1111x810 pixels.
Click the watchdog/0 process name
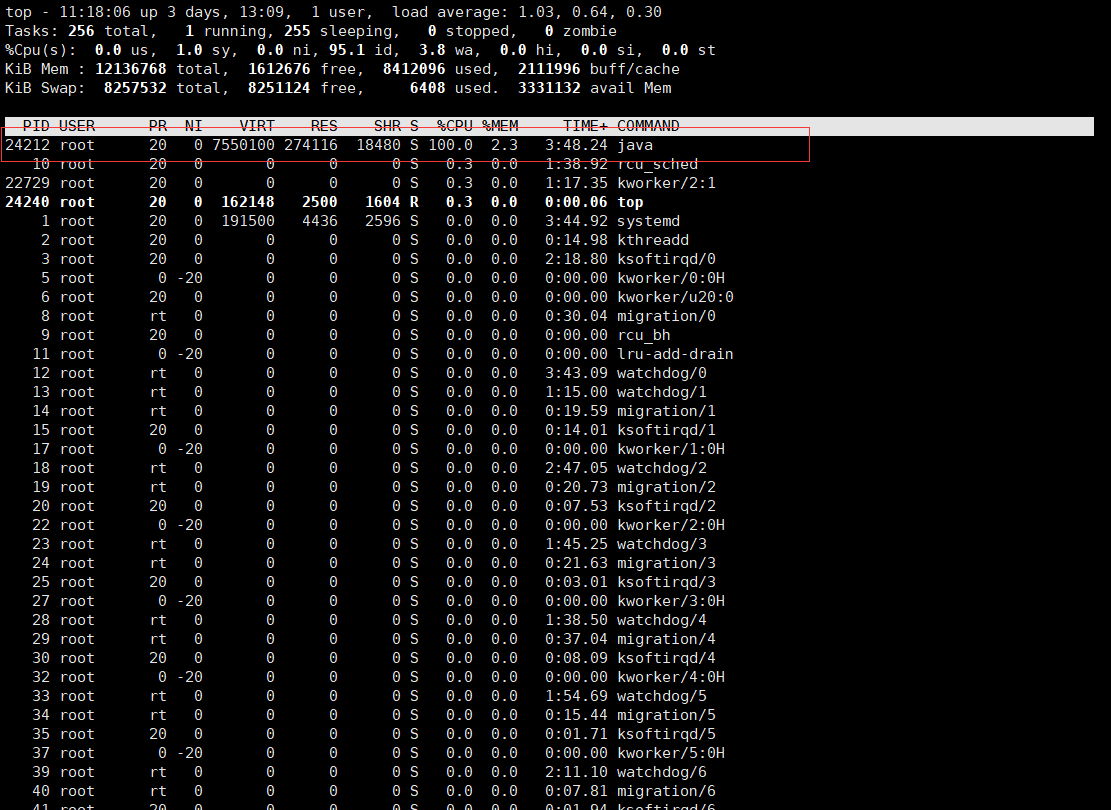[661, 373]
